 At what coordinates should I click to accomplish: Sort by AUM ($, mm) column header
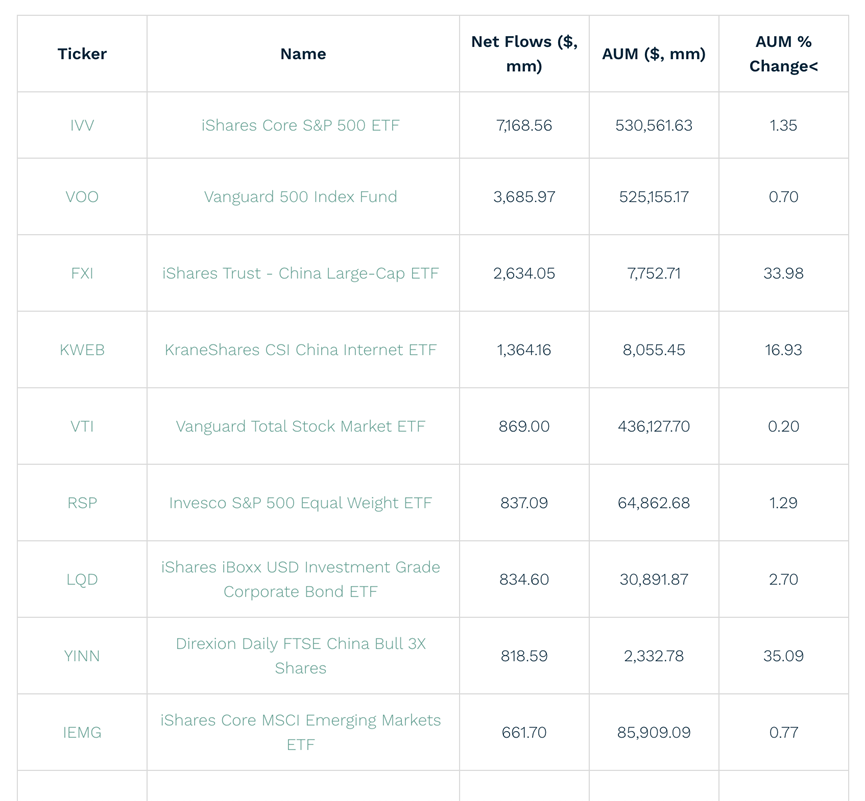click(653, 54)
